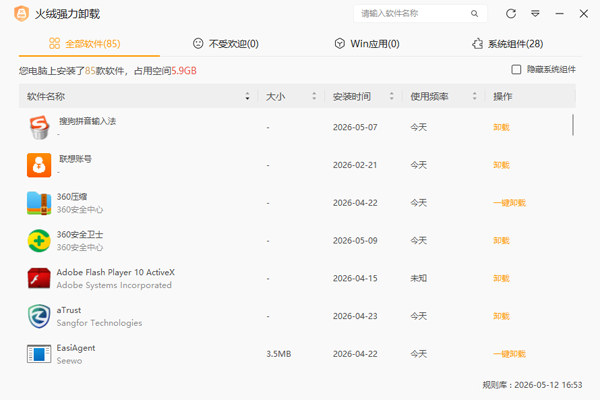Click the 3.5MB size value
The width and height of the screenshot is (600, 400).
pos(279,354)
